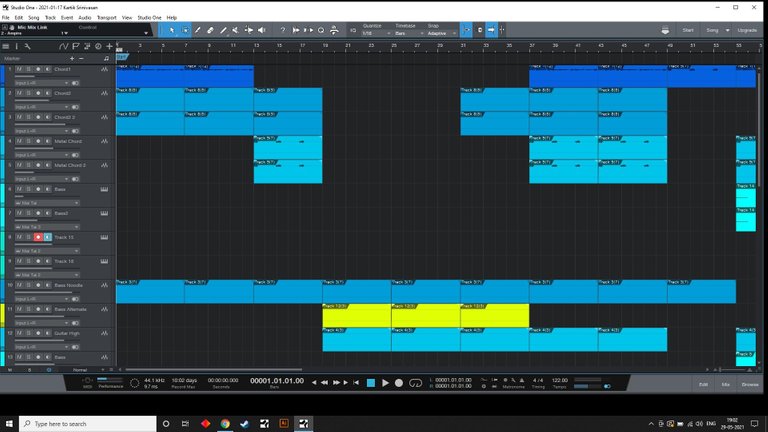This screenshot has height=432, width=768.
Task: Enable the Loop button in transport
Action: tap(413, 383)
